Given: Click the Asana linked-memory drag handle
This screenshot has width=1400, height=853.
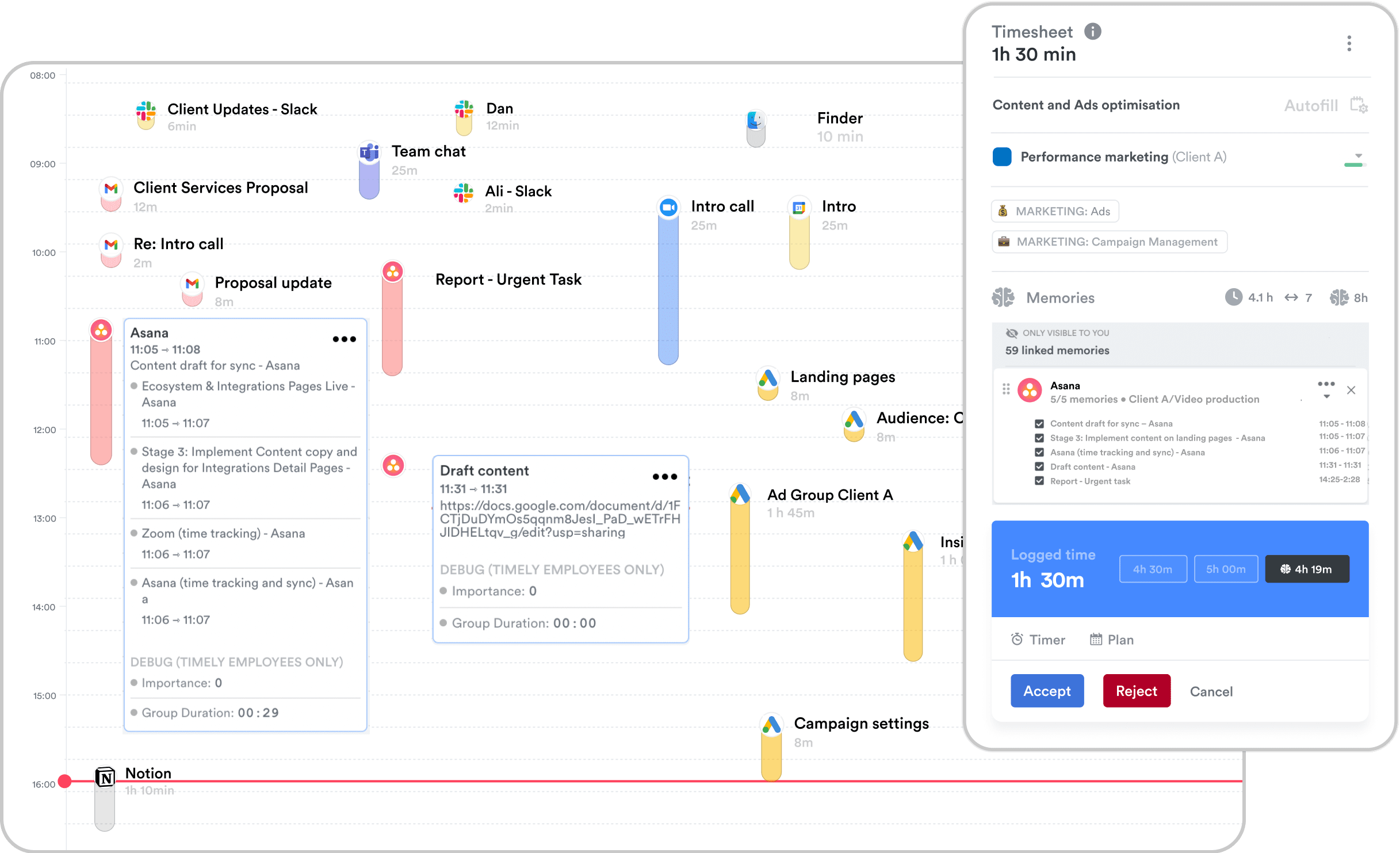Looking at the screenshot, I should [x=1006, y=389].
